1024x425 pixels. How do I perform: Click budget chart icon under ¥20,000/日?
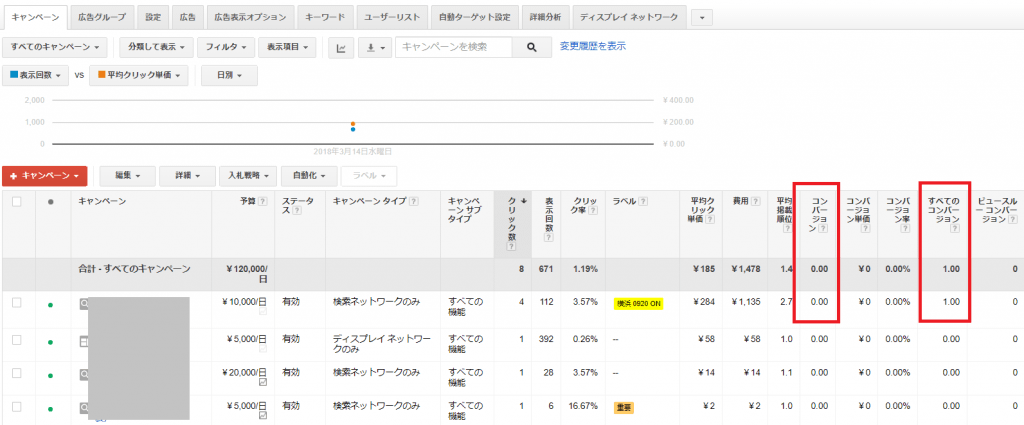click(263, 382)
